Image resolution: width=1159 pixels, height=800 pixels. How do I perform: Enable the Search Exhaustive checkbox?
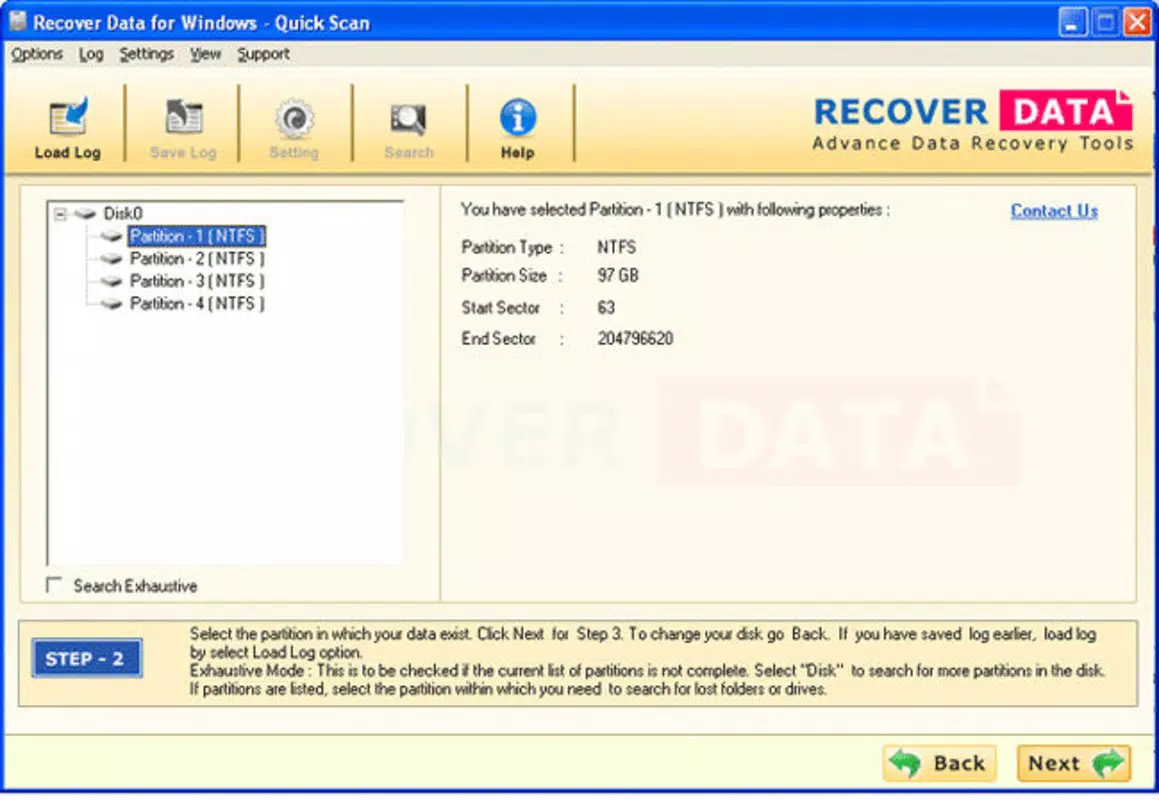[54, 585]
